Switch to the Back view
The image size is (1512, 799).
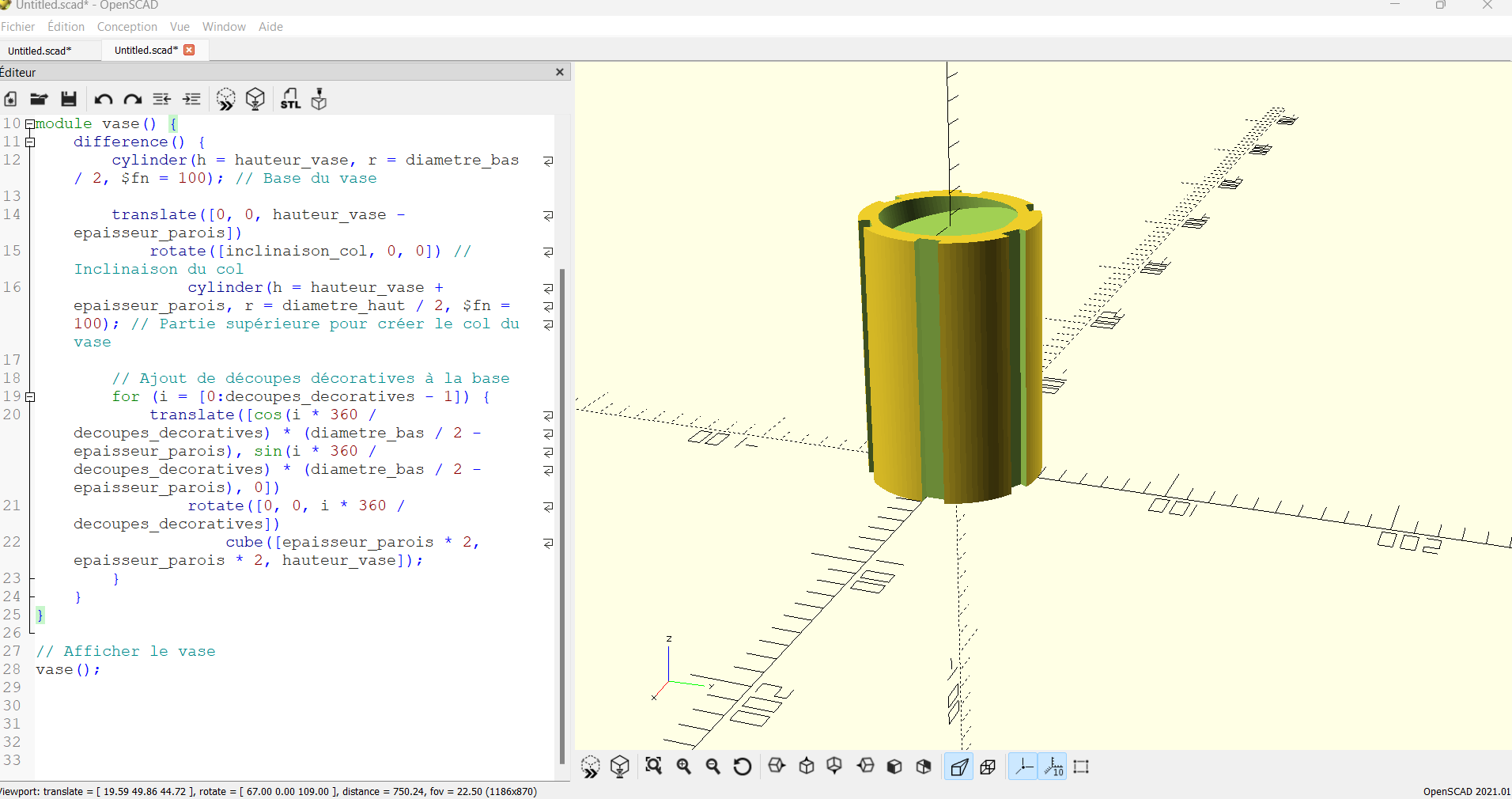click(x=924, y=766)
